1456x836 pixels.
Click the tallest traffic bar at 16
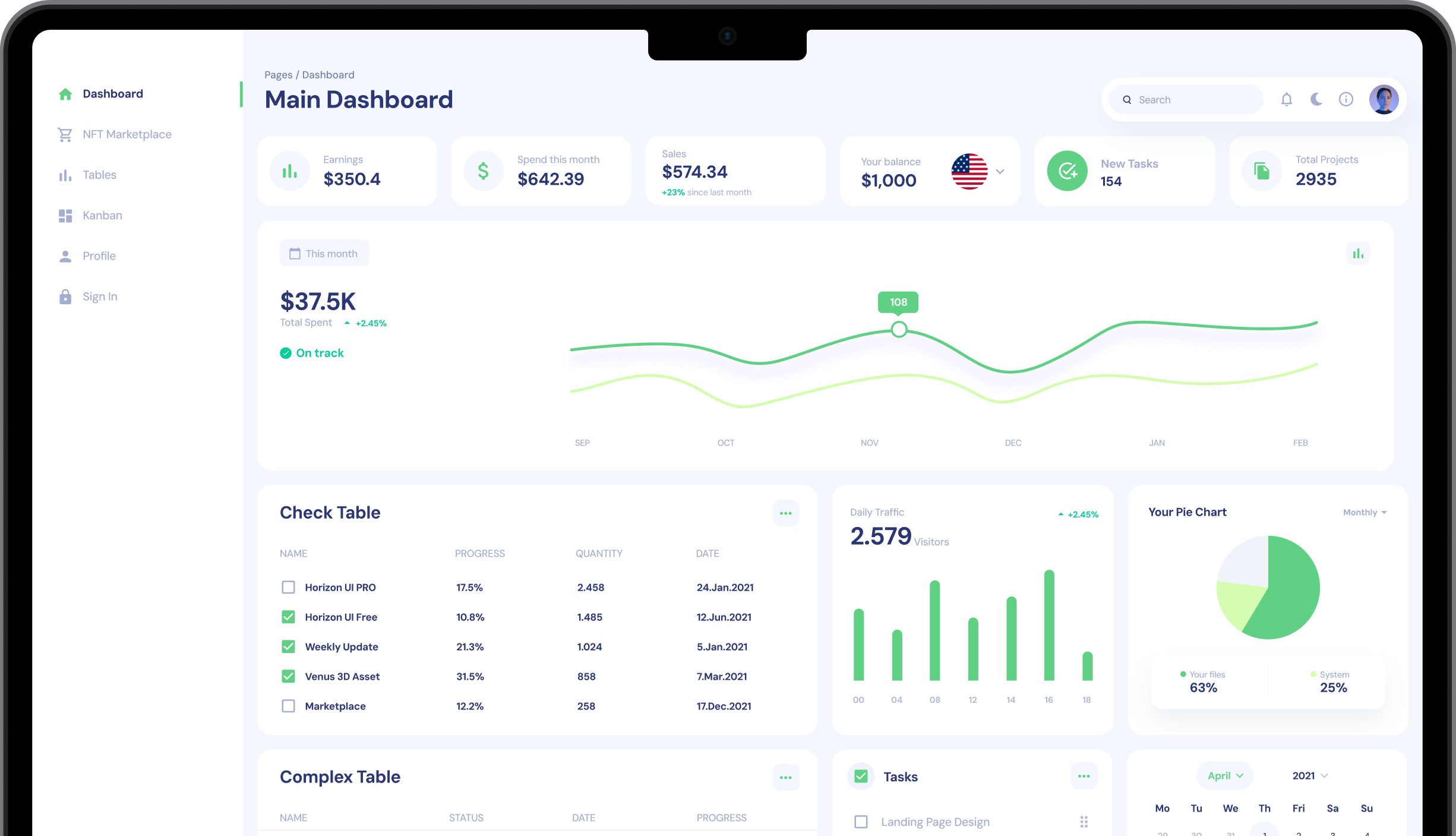[1049, 626]
